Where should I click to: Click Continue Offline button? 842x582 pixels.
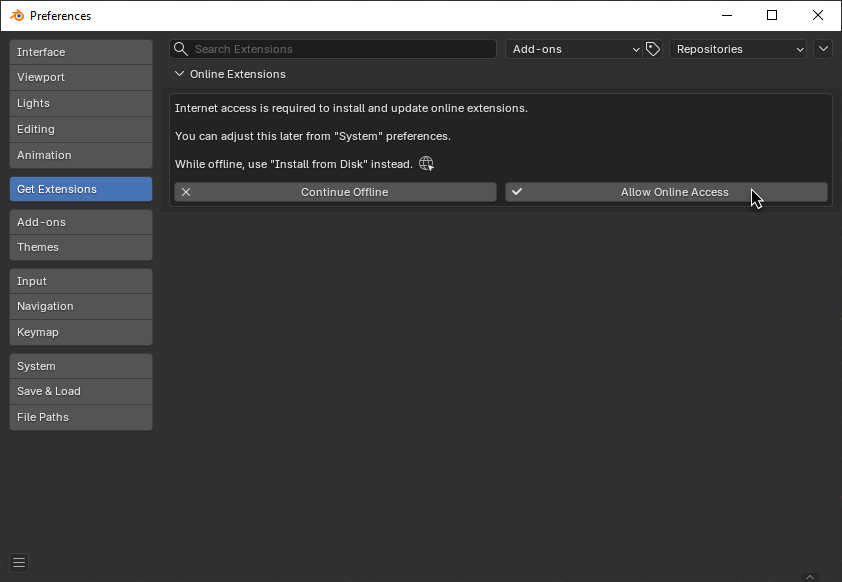335,192
